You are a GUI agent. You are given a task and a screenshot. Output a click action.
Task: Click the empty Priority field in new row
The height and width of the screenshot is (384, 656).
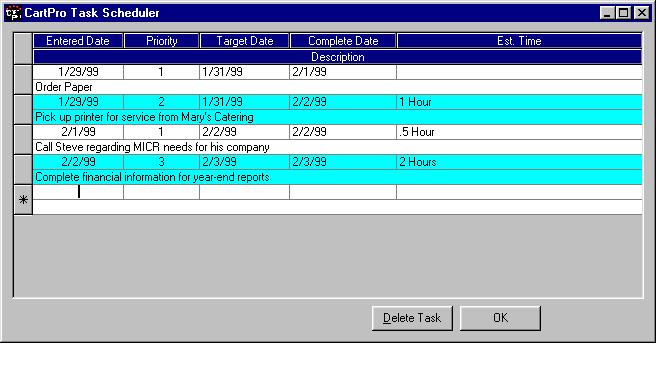click(161, 192)
